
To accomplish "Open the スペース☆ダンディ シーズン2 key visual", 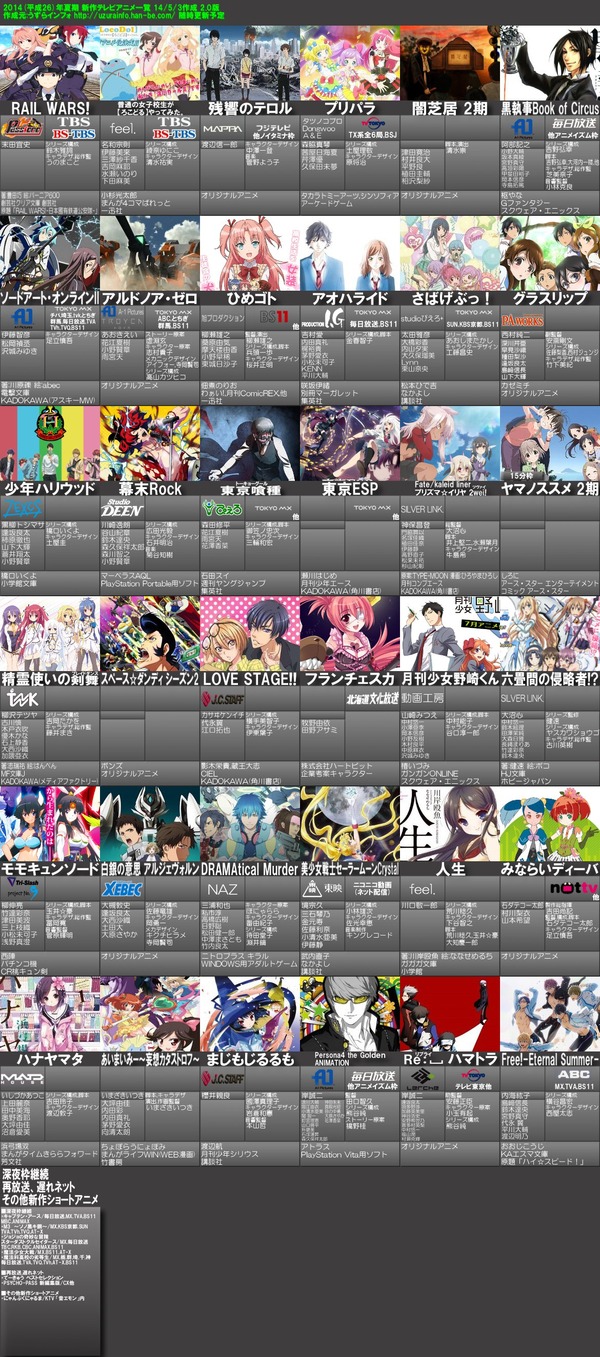I will [x=150, y=632].
